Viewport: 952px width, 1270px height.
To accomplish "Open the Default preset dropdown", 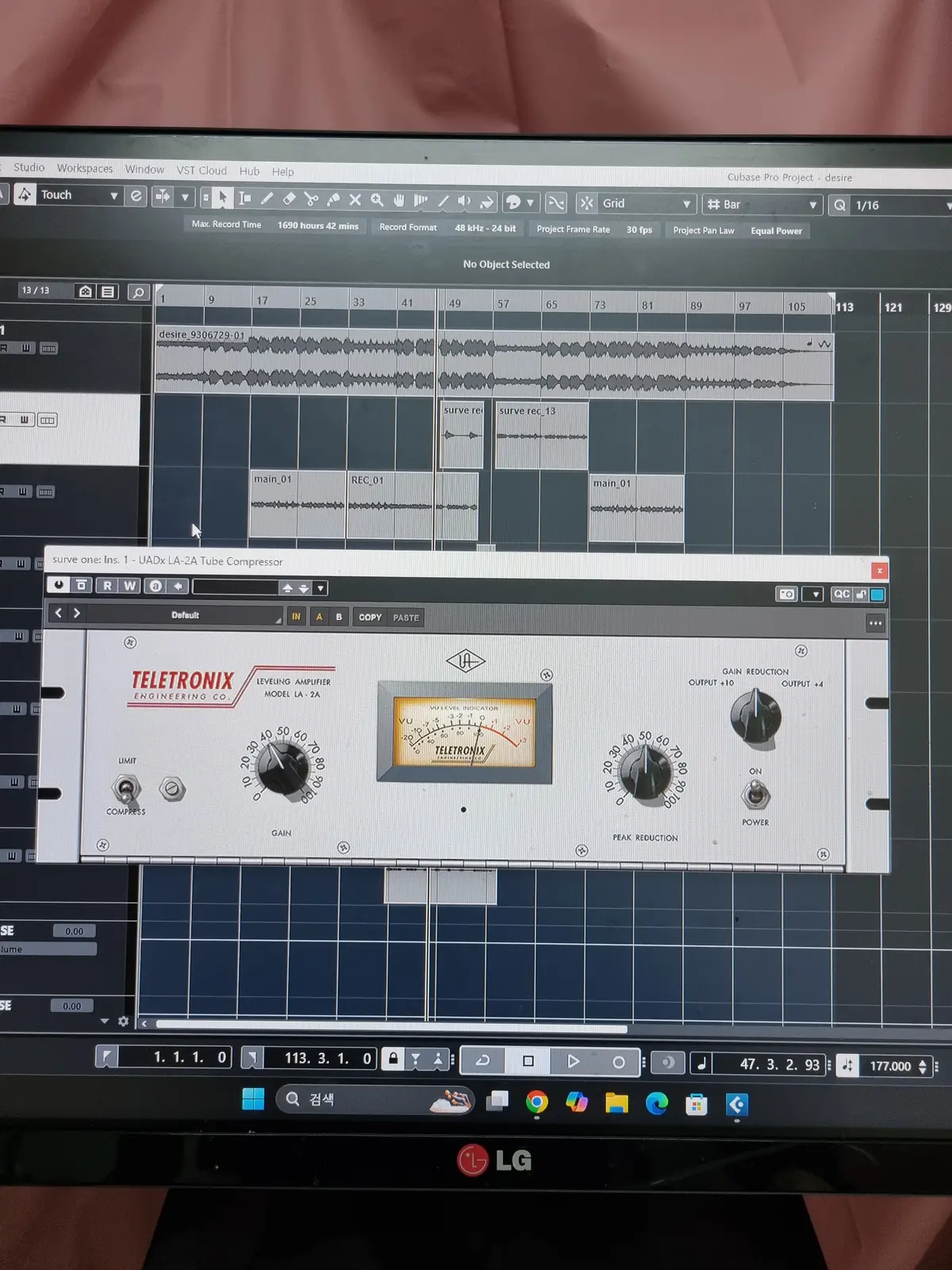I will [x=185, y=615].
